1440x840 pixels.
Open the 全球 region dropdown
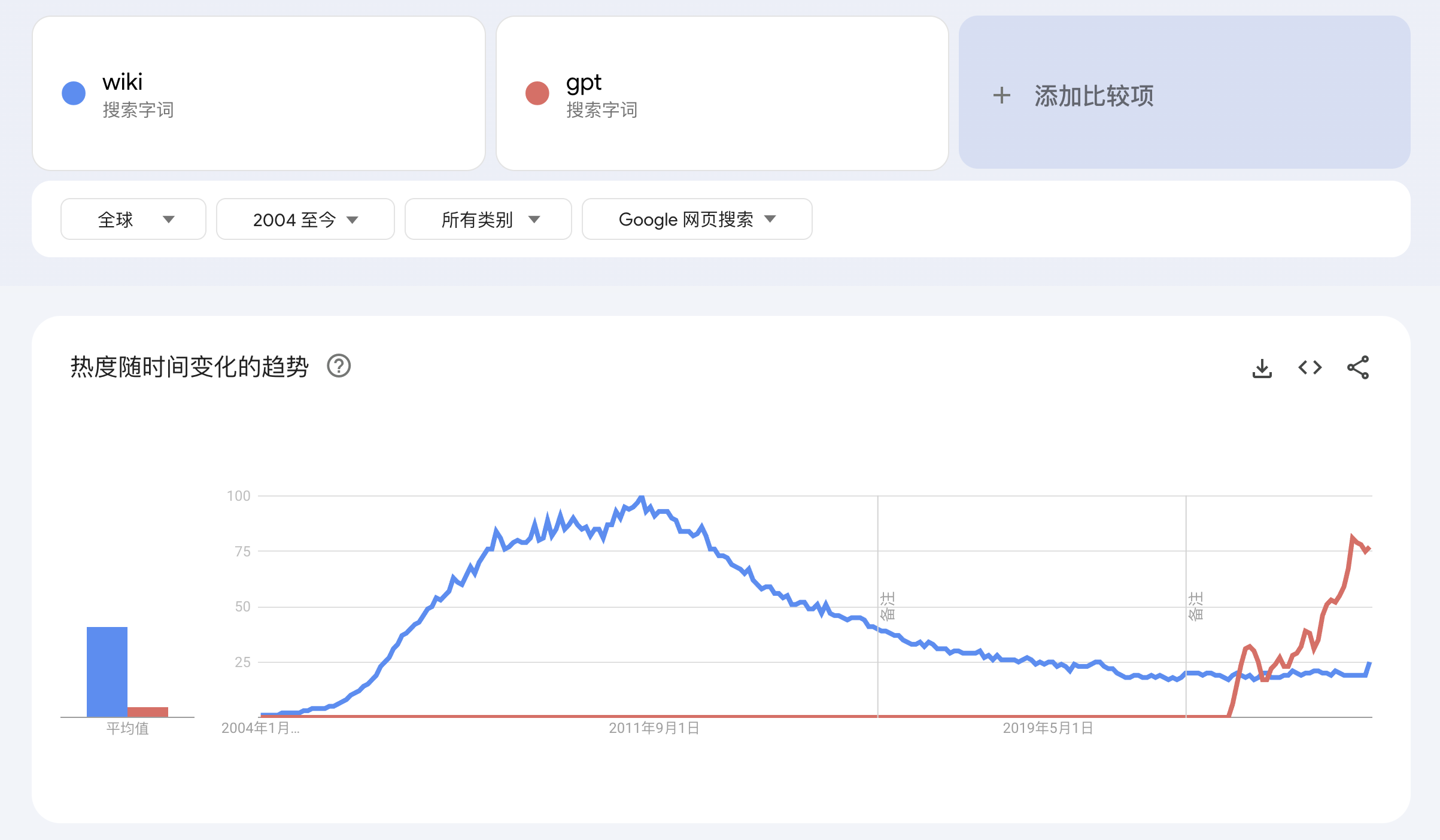point(133,219)
